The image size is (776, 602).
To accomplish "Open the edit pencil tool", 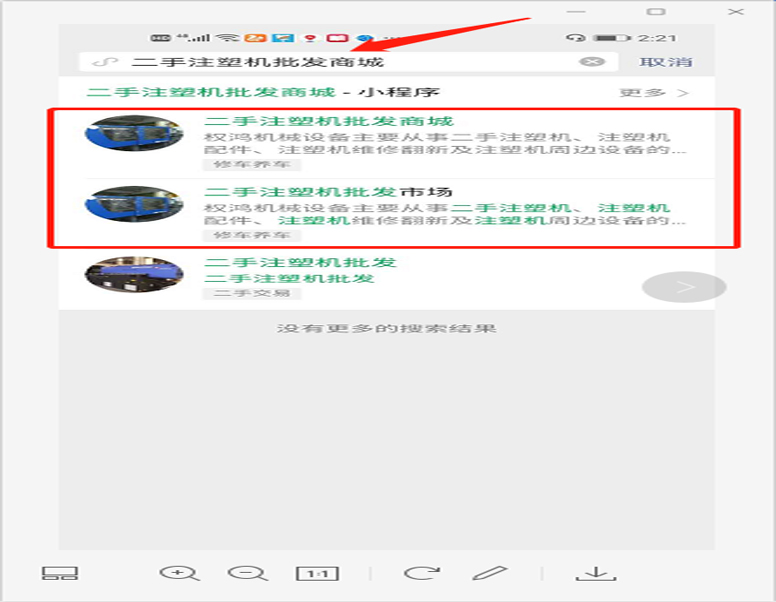I will (490, 573).
